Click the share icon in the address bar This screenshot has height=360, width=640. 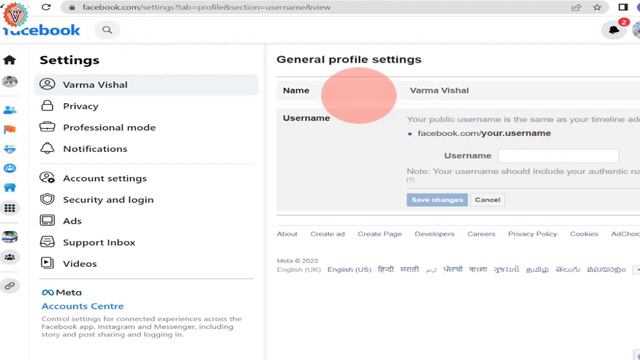pyautogui.click(x=576, y=7)
